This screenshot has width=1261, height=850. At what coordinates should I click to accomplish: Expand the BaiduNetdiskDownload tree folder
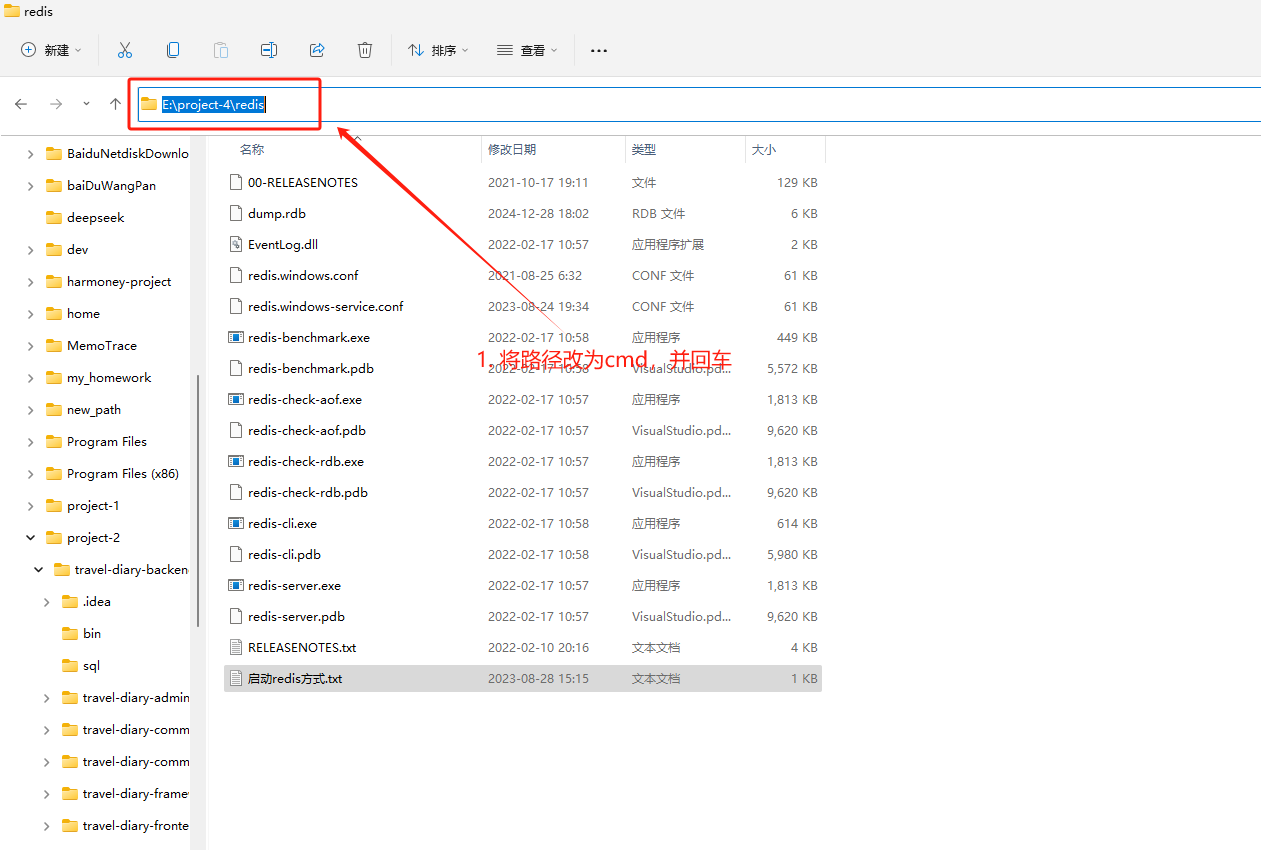pyautogui.click(x=31, y=153)
